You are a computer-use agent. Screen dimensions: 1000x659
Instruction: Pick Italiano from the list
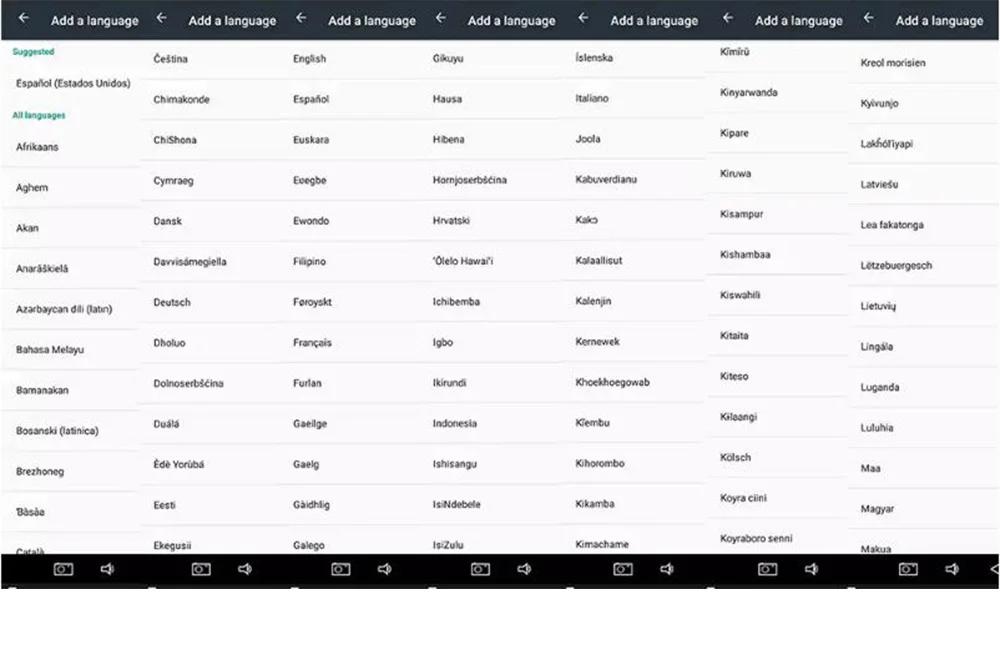pos(633,98)
